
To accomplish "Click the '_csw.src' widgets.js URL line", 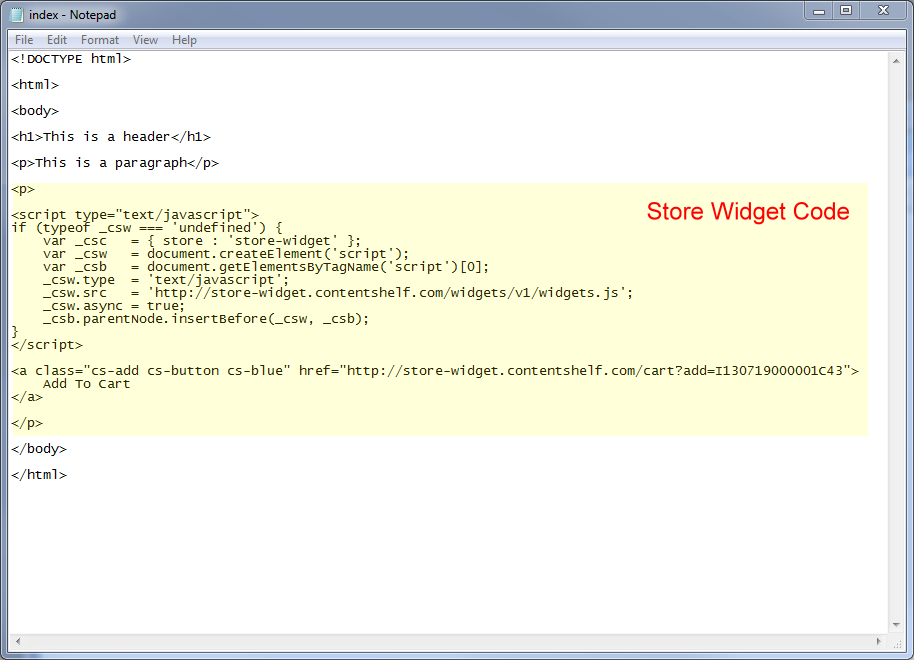I will 338,293.
